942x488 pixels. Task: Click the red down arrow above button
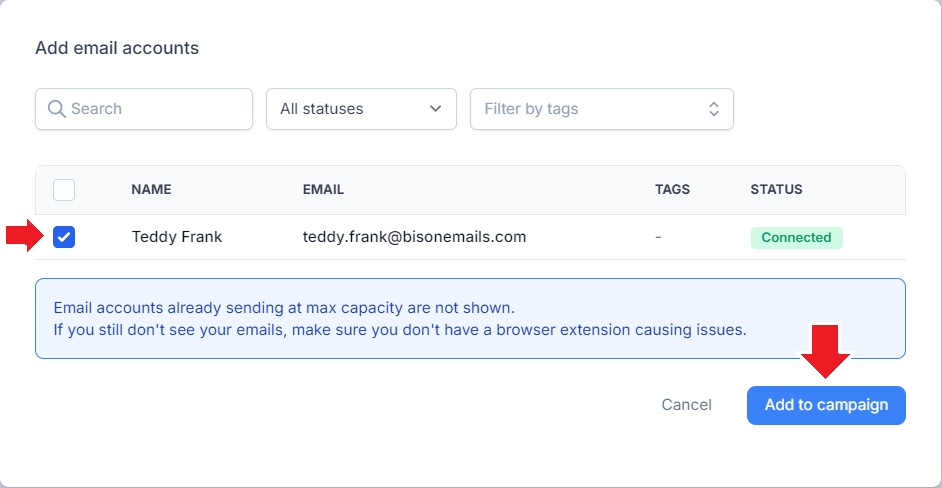click(x=825, y=352)
